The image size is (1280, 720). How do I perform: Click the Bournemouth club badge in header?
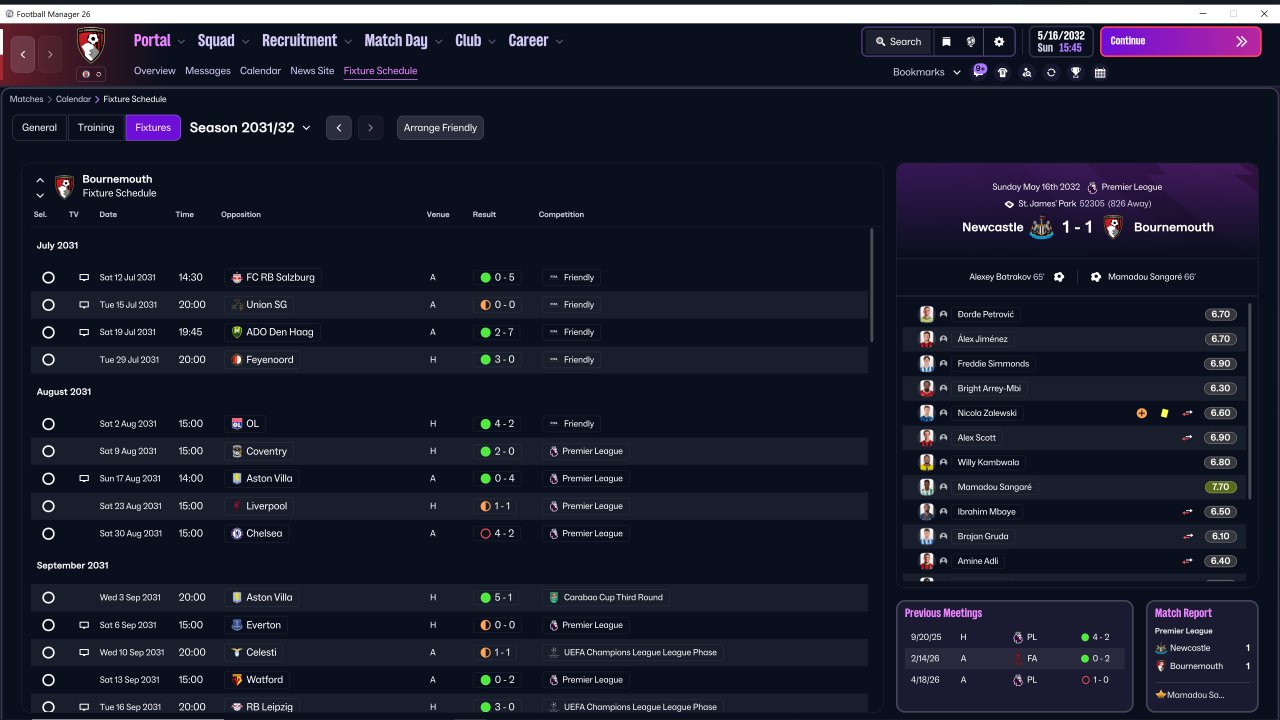click(x=91, y=44)
